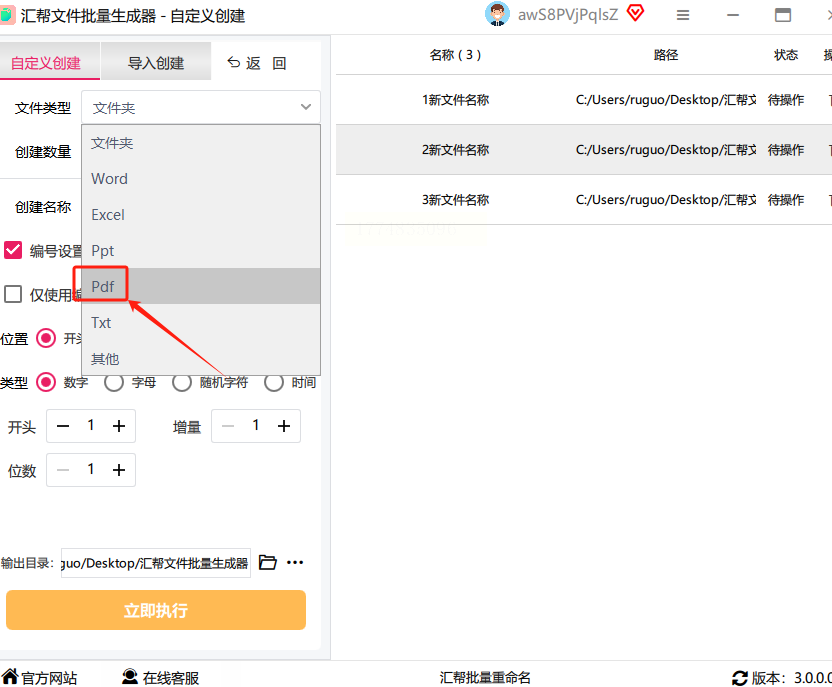This screenshot has width=832, height=687.
Task: Click the version refresh icon
Action: coord(740,678)
